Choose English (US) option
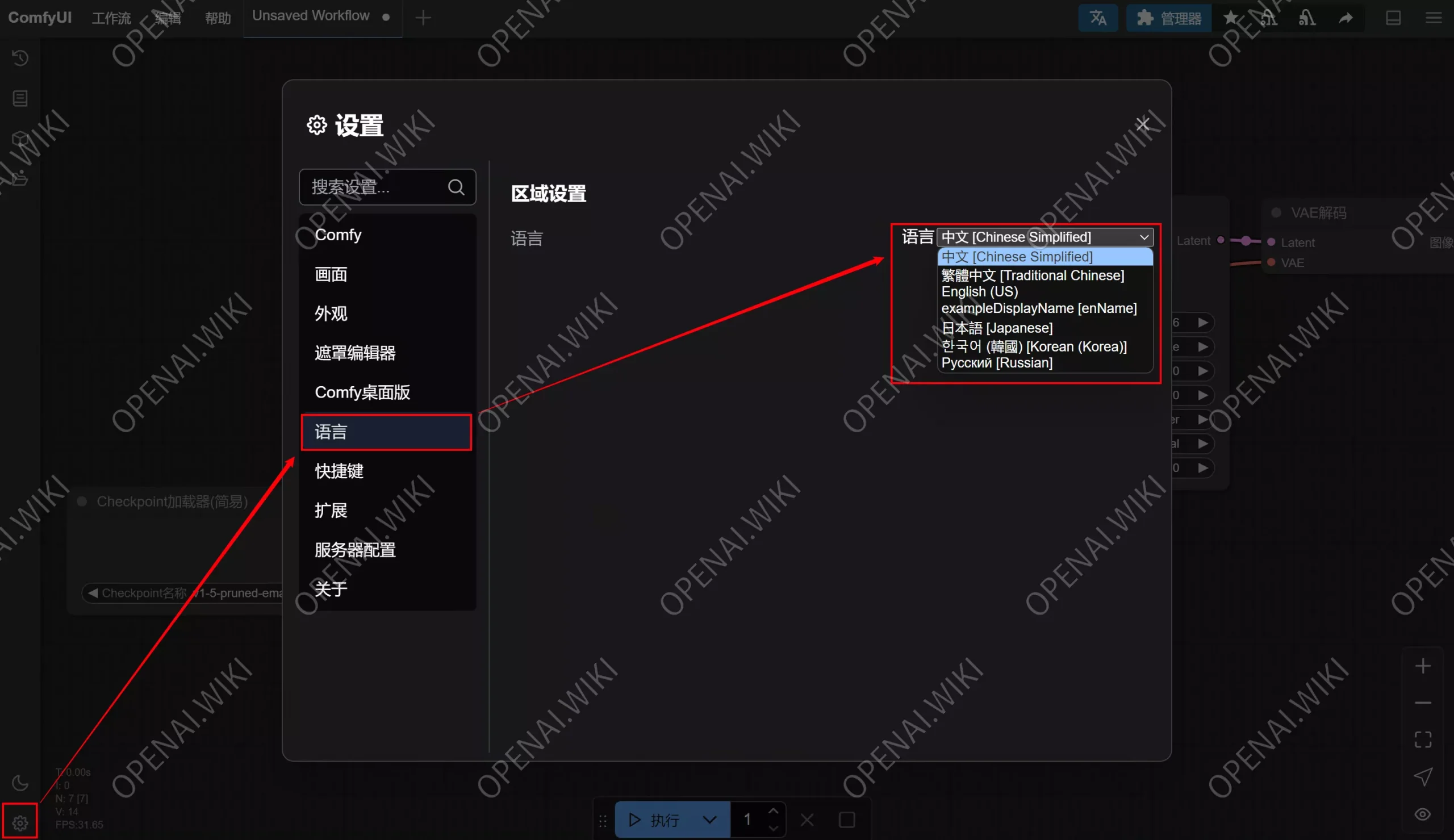 (1045, 292)
